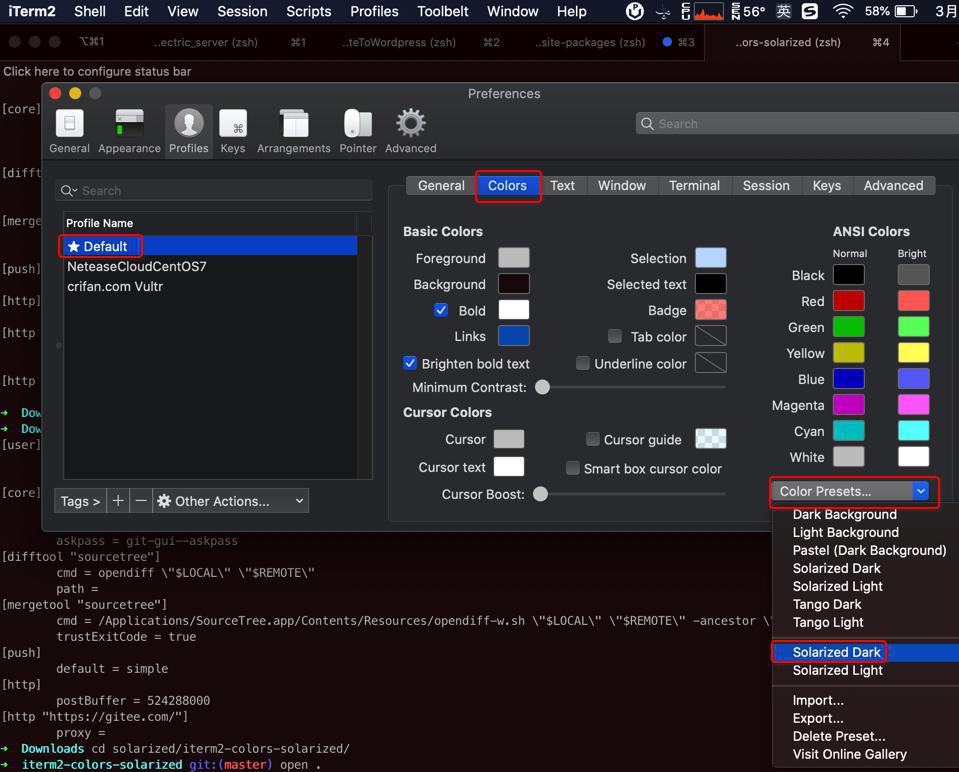Click the Badge color swatch
This screenshot has height=772, width=959.
711,310
